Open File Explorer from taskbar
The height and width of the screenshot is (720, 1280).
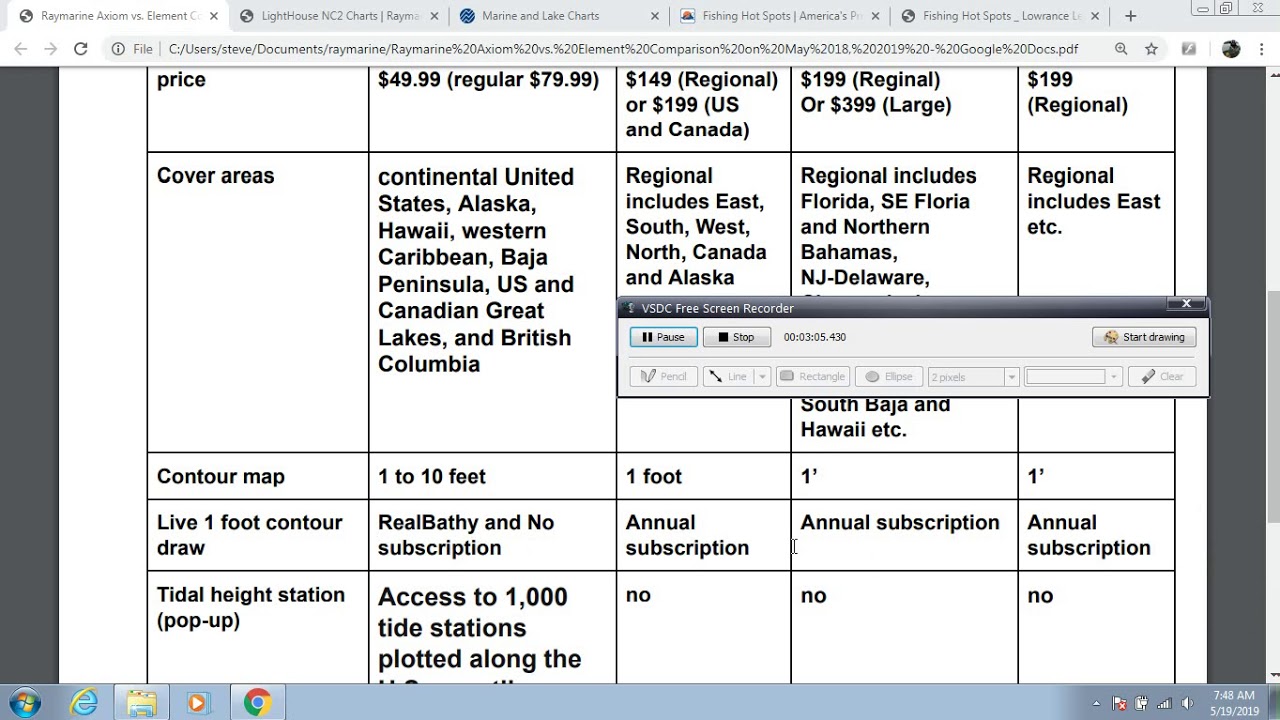pos(141,703)
